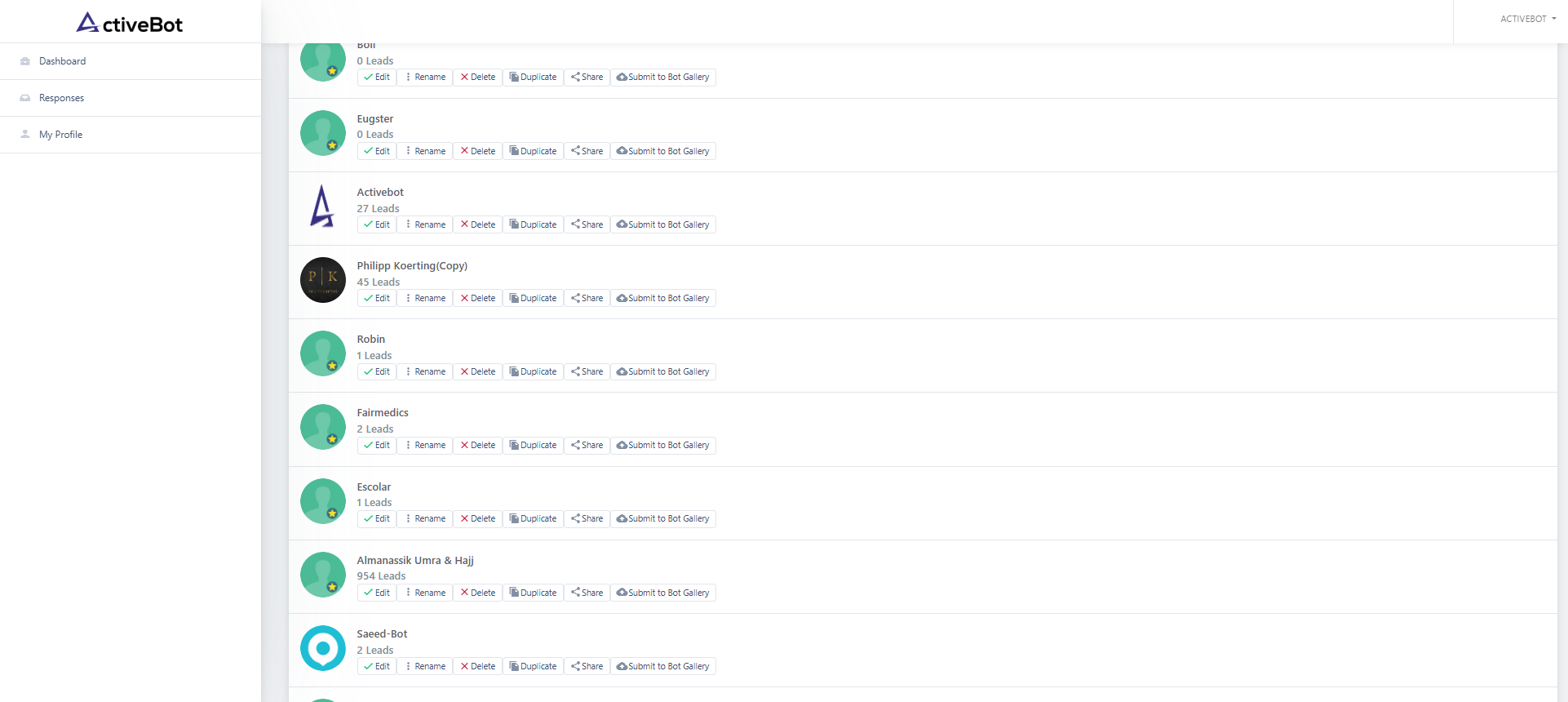Click the ActiveBot logo
This screenshot has width=1568, height=702.
130,23
